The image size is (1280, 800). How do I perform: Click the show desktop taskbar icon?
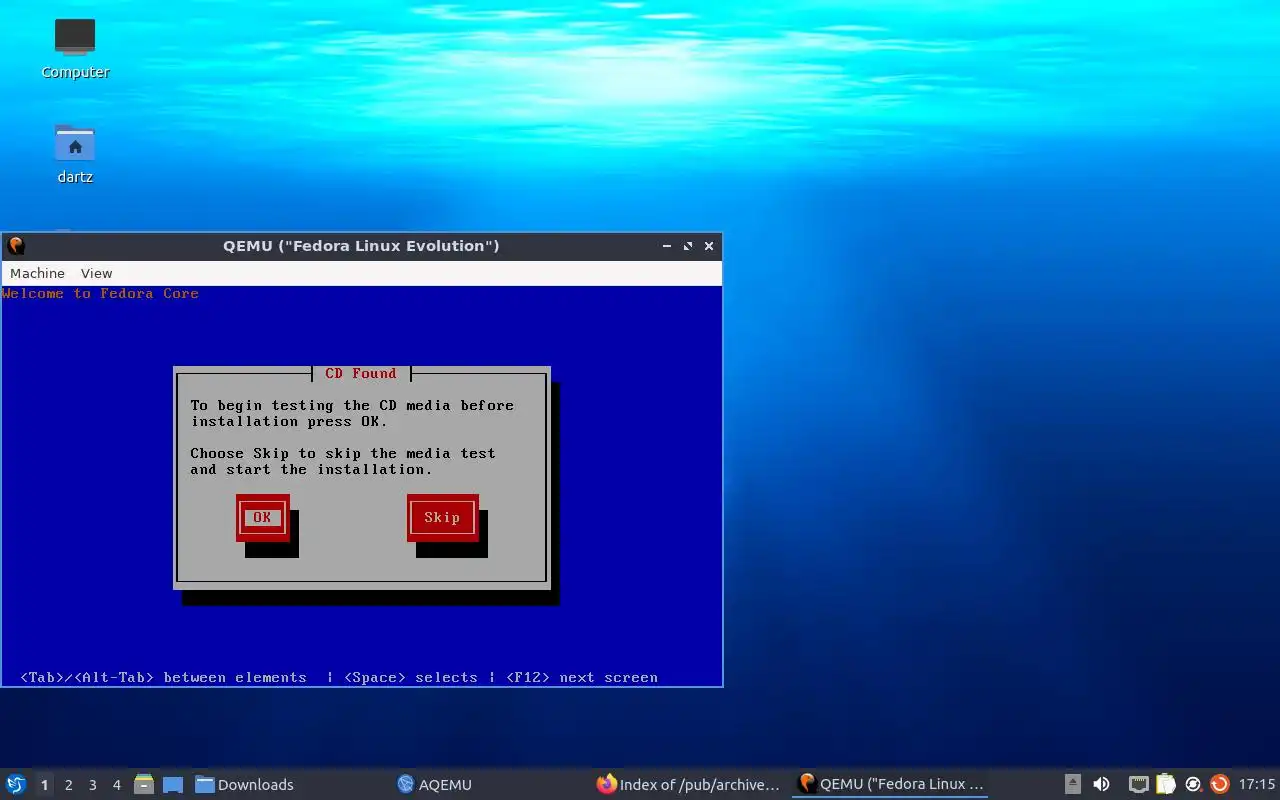click(x=172, y=785)
